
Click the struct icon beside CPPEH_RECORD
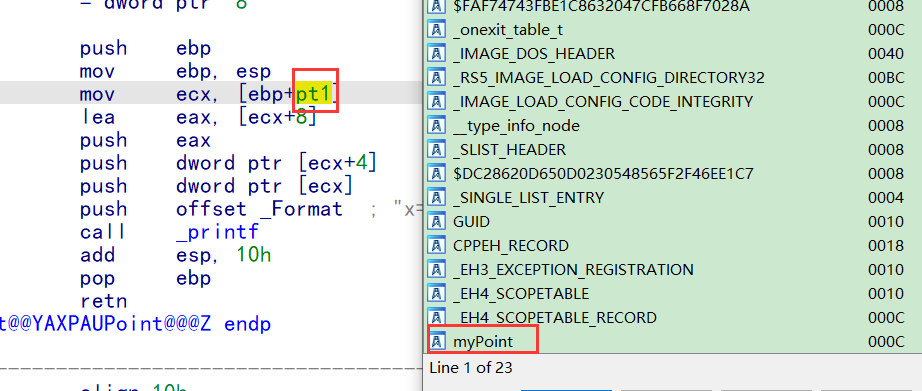click(x=437, y=245)
